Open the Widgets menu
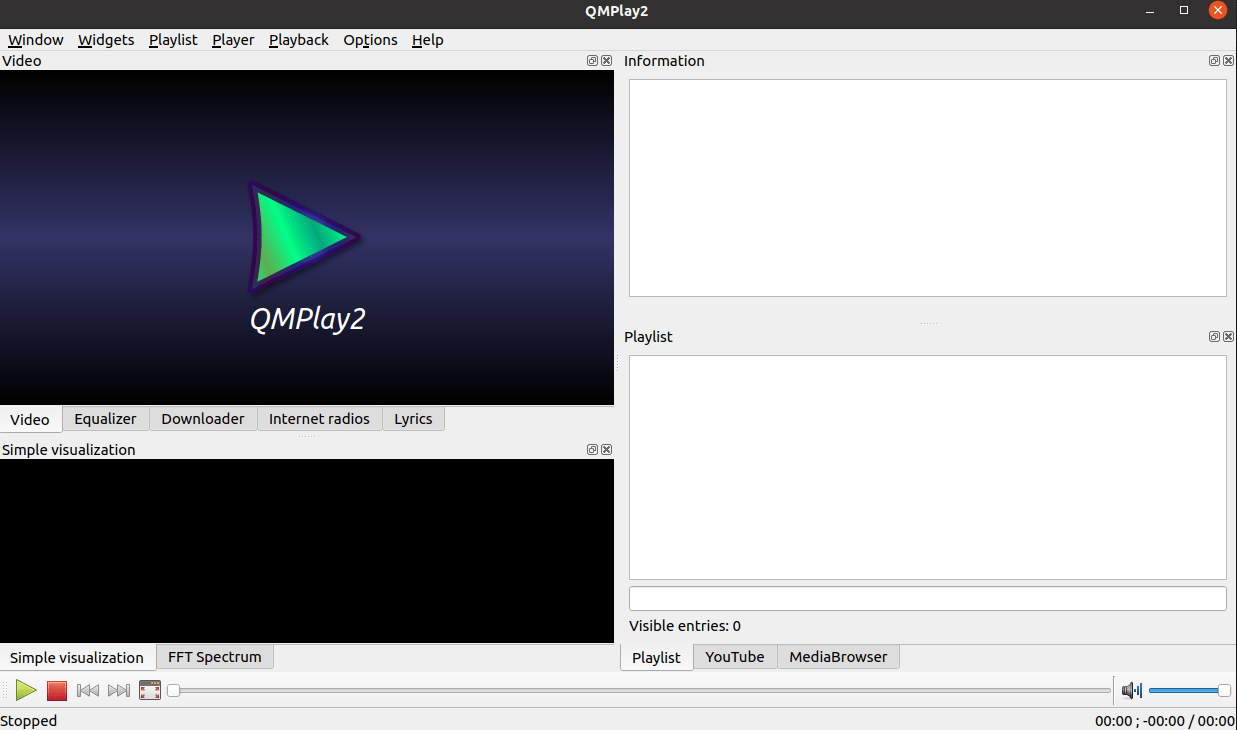Image resolution: width=1237 pixels, height=730 pixels. (106, 40)
